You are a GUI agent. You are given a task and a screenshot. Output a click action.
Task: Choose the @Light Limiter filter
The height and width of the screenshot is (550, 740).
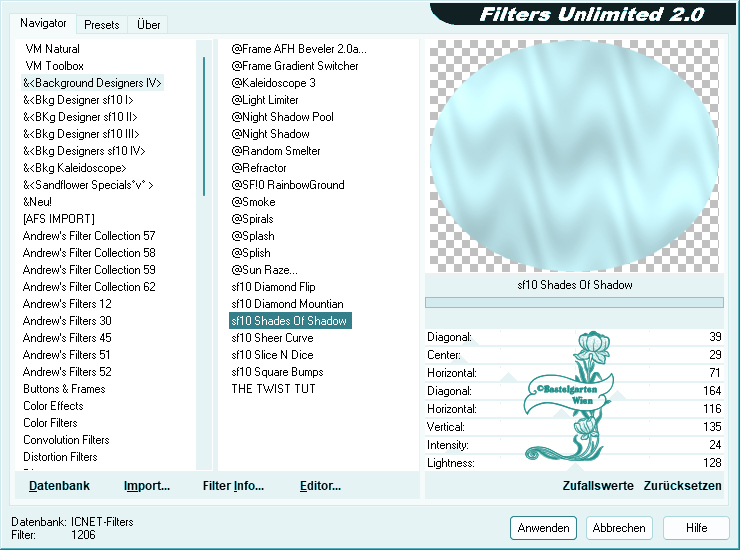click(265, 100)
